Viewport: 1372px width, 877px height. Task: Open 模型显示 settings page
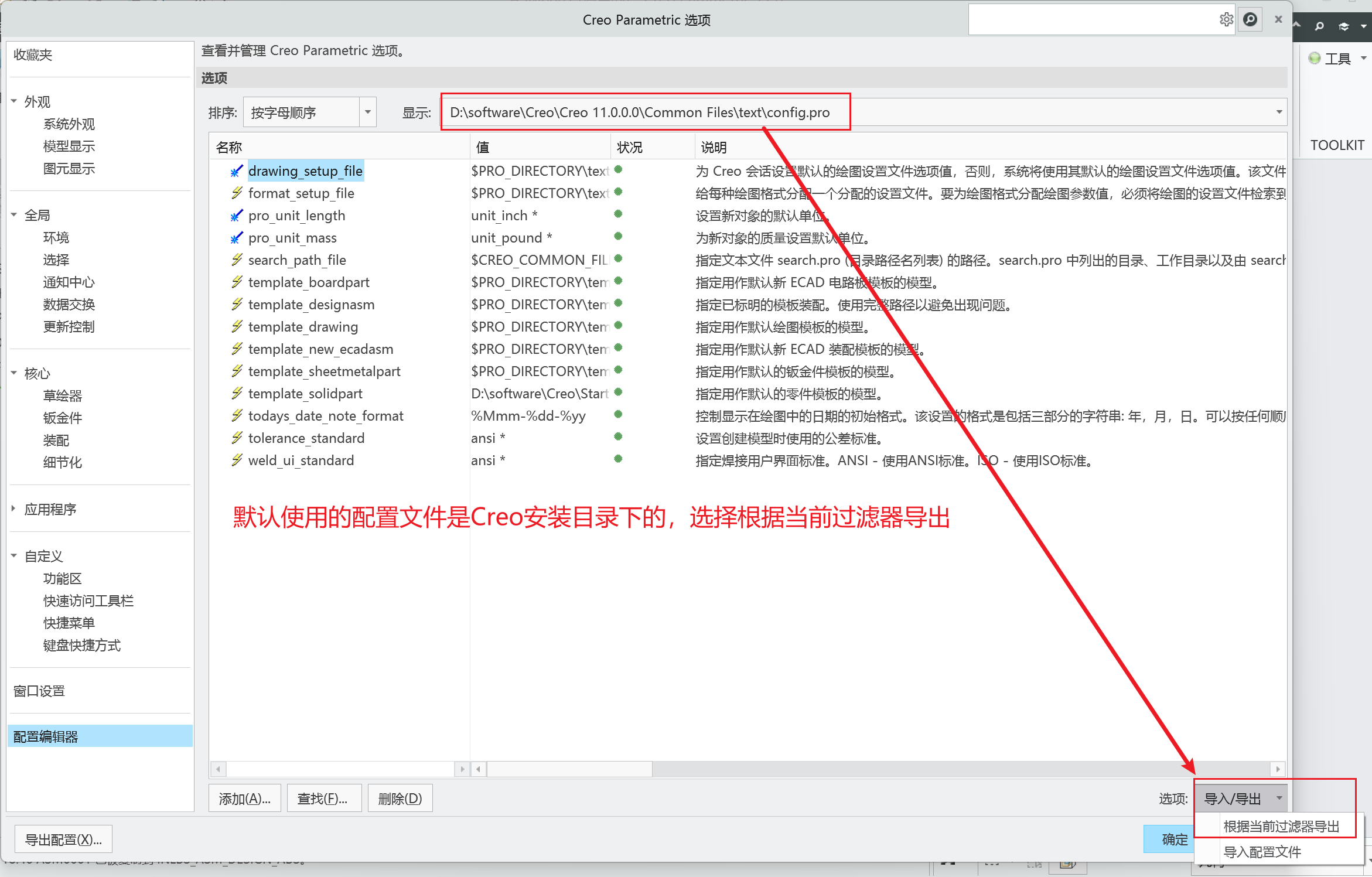(x=69, y=146)
